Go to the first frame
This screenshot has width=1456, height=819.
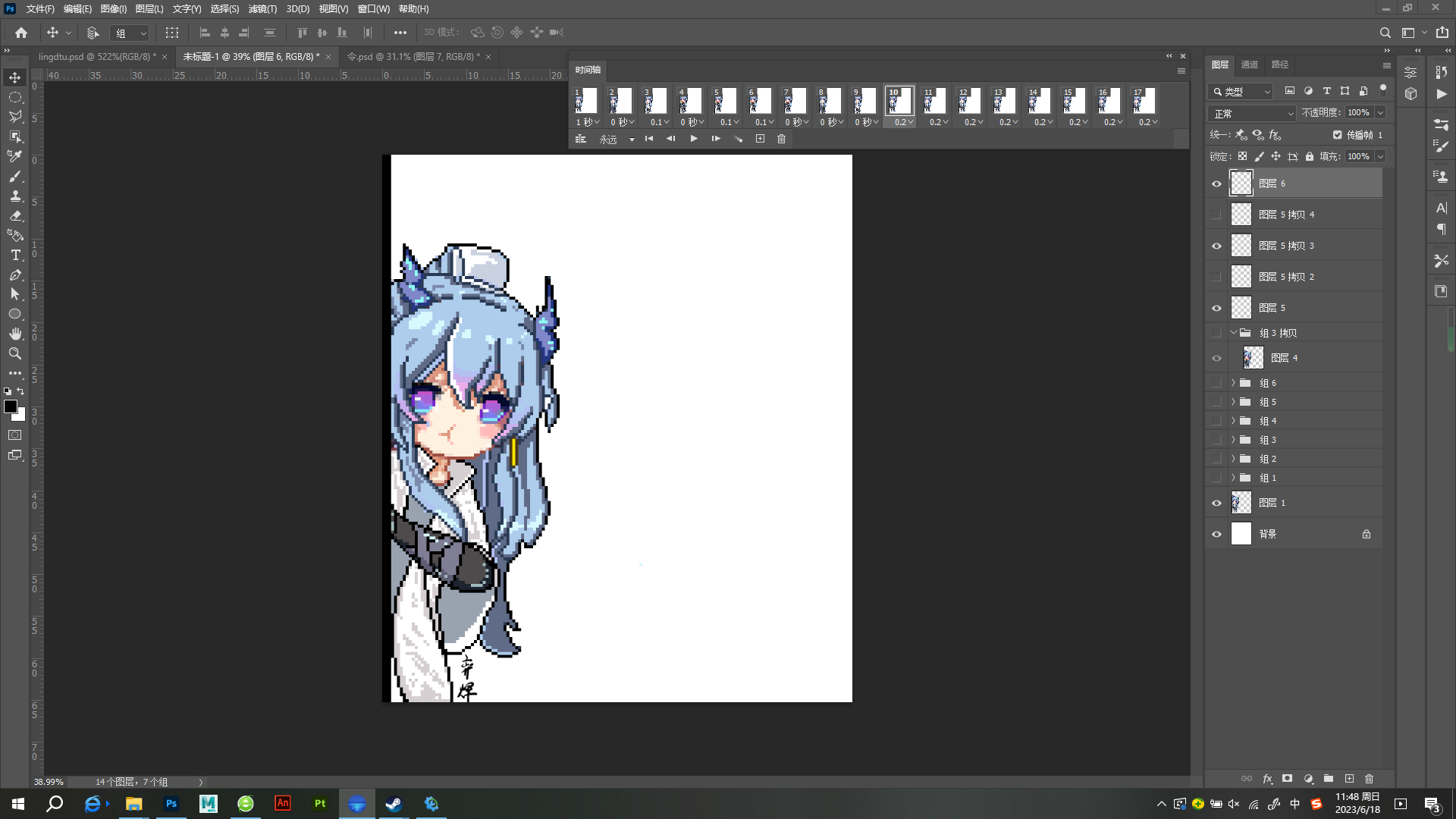tap(649, 139)
